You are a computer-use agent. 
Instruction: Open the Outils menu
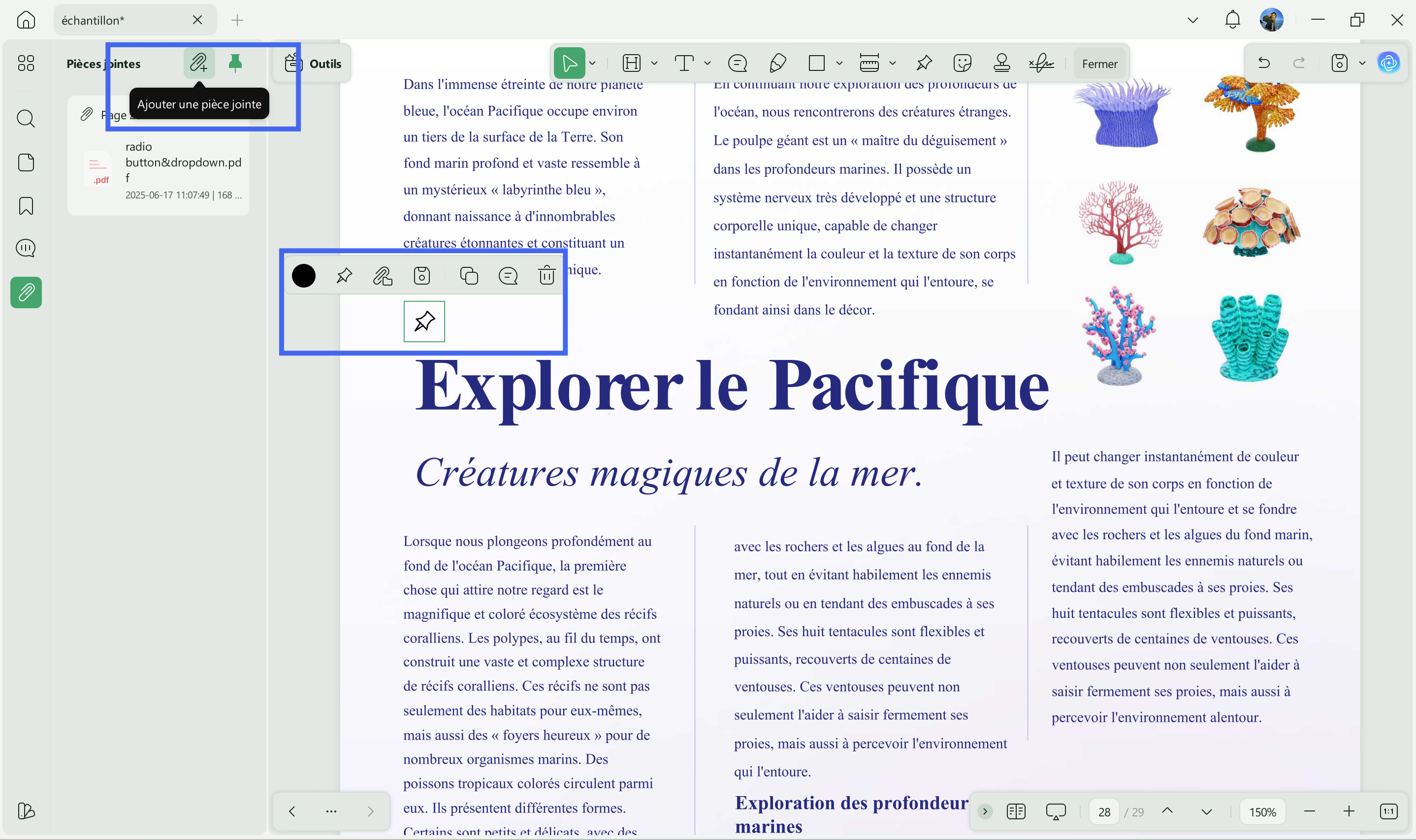[313, 64]
